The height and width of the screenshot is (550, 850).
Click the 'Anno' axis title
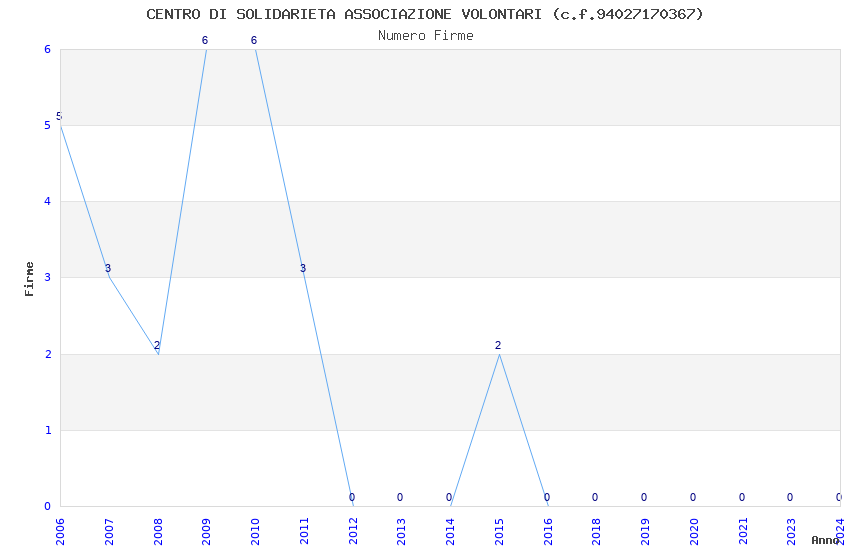click(825, 540)
